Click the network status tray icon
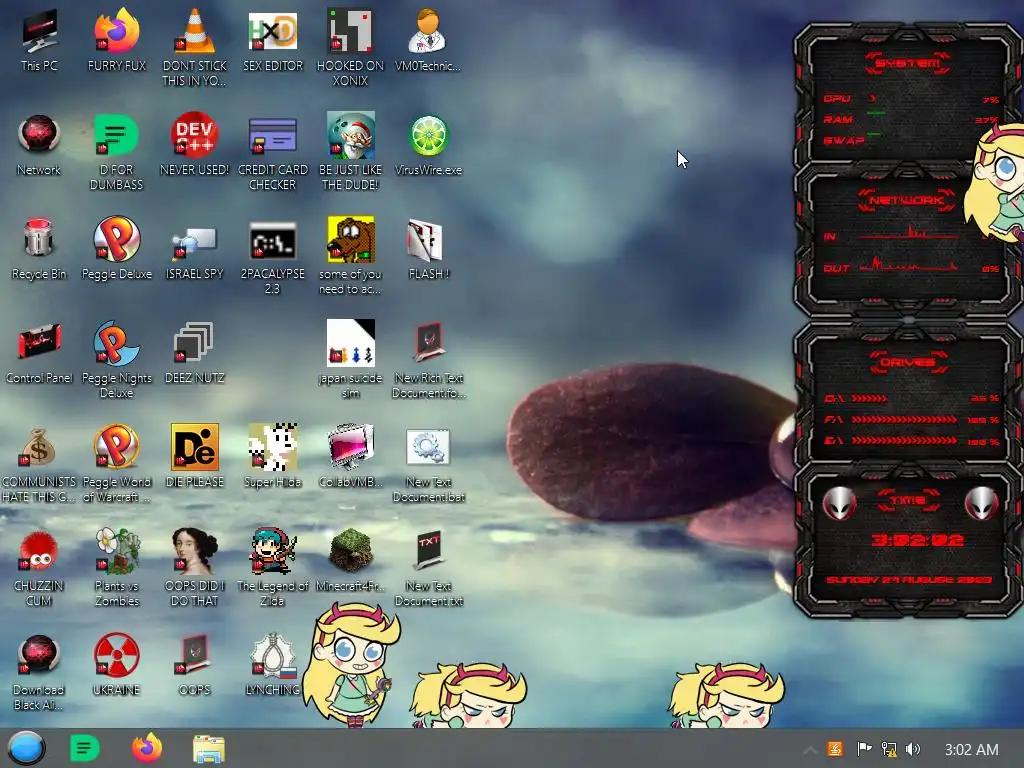This screenshot has height=768, width=1024. coord(888,749)
